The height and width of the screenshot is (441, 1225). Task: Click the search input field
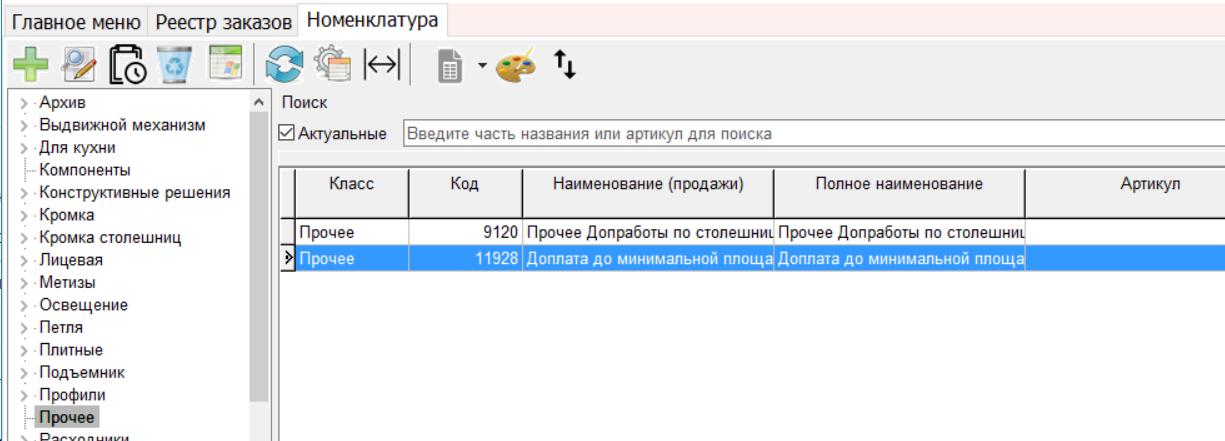pos(812,134)
